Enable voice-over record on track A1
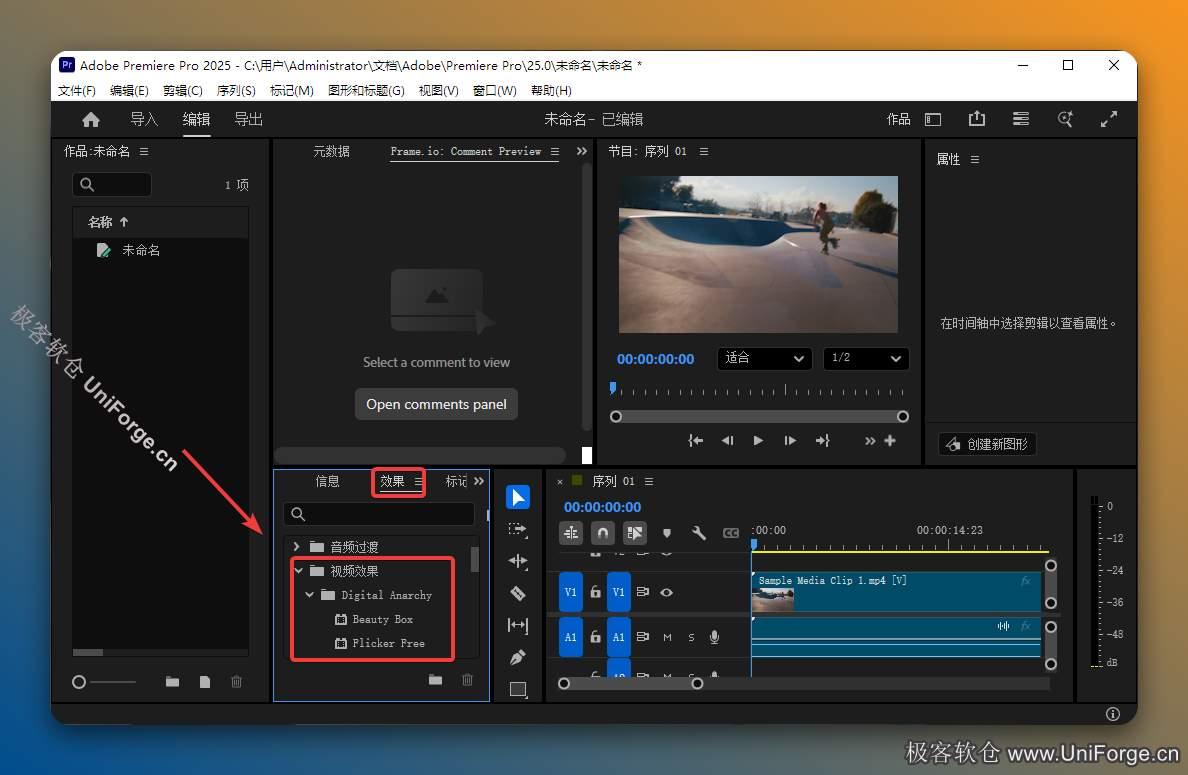 coord(714,637)
